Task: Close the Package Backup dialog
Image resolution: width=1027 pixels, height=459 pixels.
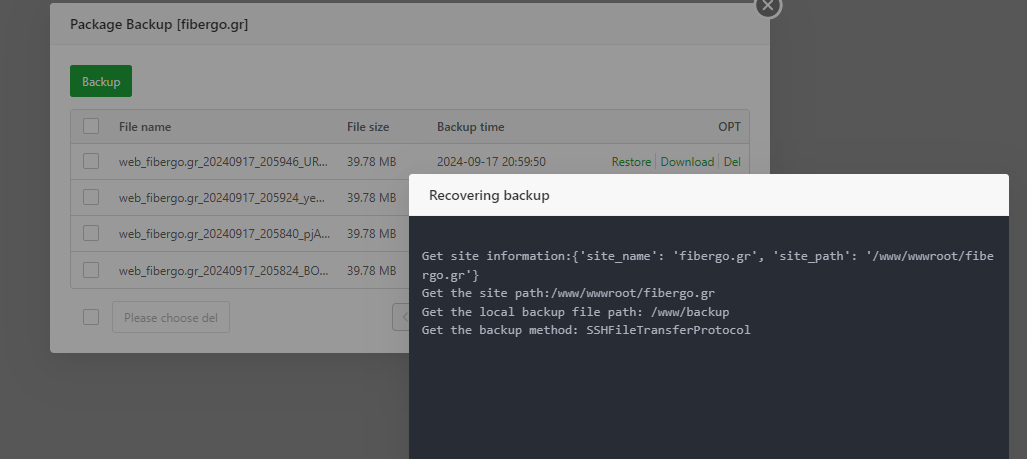Action: pos(767,6)
